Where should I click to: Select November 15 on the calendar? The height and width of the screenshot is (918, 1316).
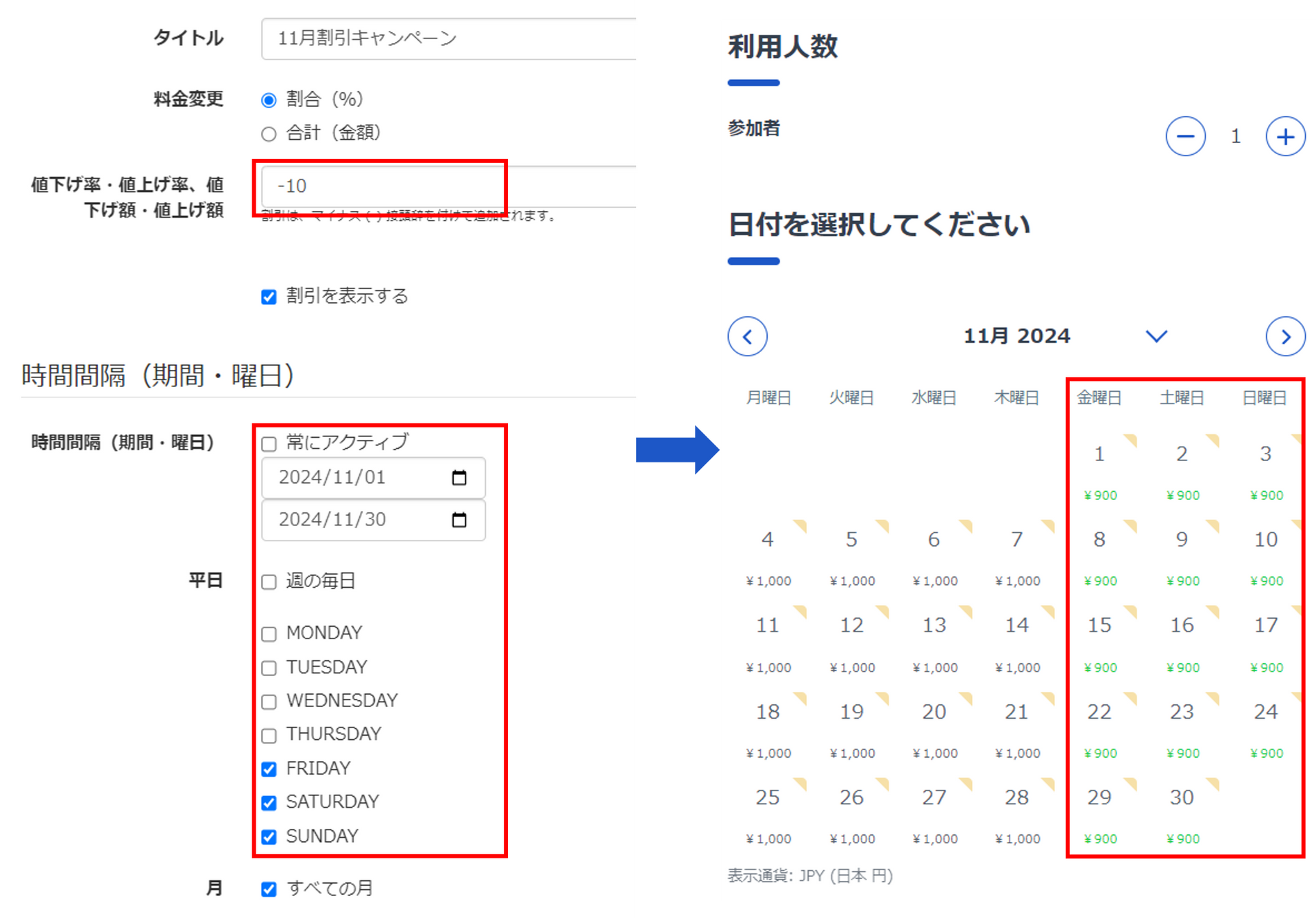(1099, 625)
